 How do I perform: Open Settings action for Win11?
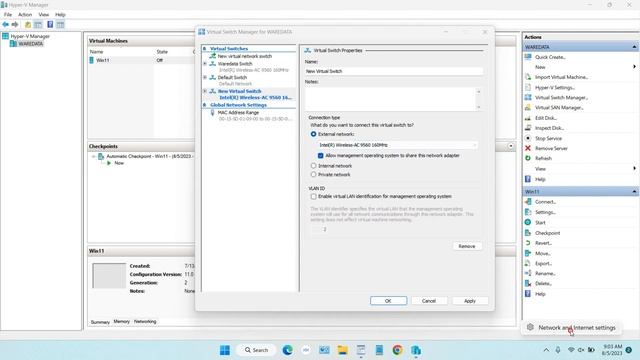click(545, 212)
